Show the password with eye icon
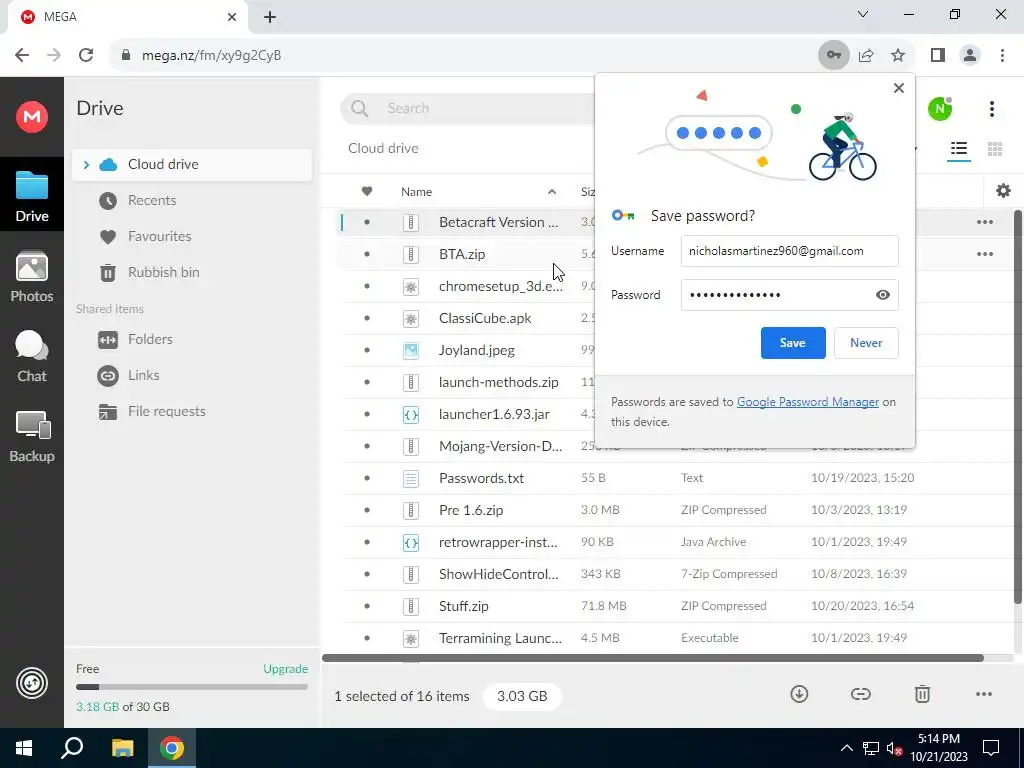The image size is (1024, 768). pyautogui.click(x=882, y=295)
